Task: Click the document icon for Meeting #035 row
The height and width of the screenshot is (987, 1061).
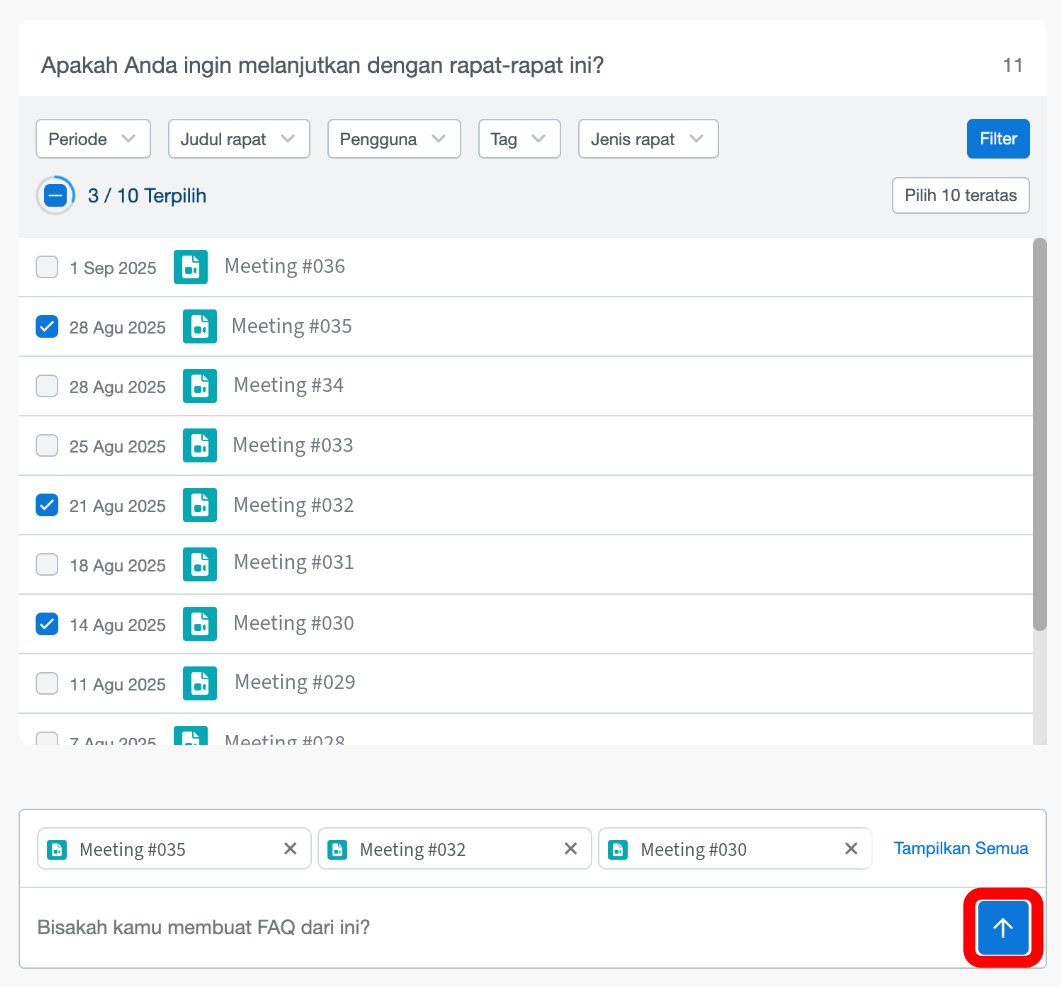Action: coord(200,326)
